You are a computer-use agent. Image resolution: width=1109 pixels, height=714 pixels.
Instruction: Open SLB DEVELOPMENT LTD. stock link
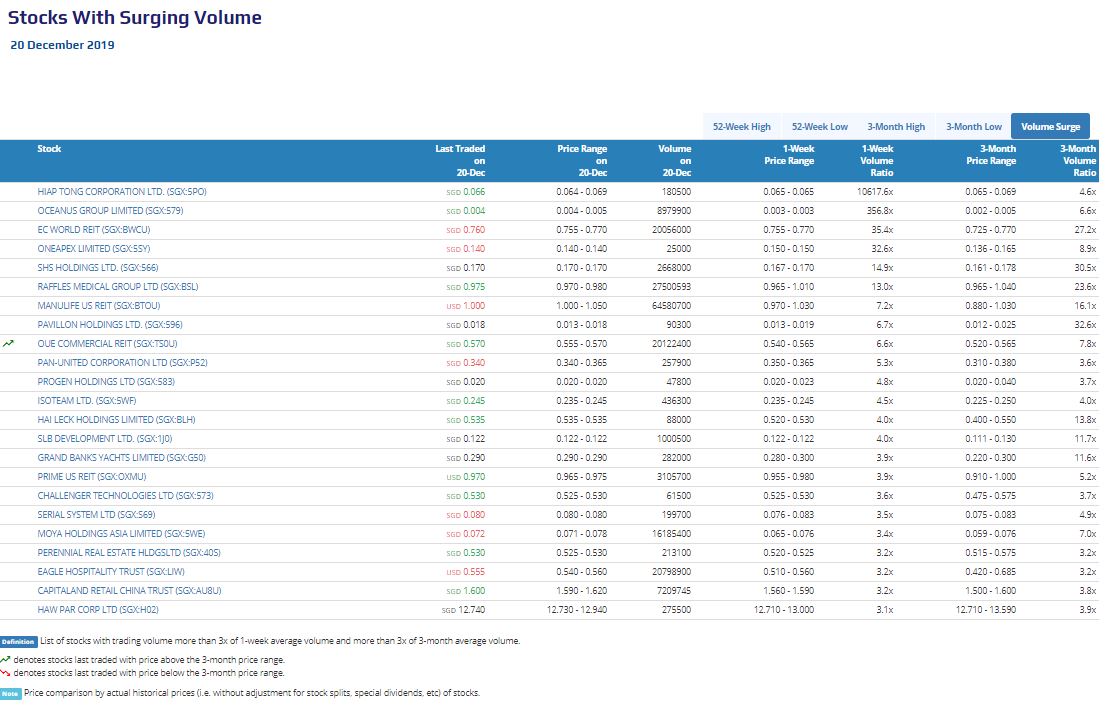[105, 439]
